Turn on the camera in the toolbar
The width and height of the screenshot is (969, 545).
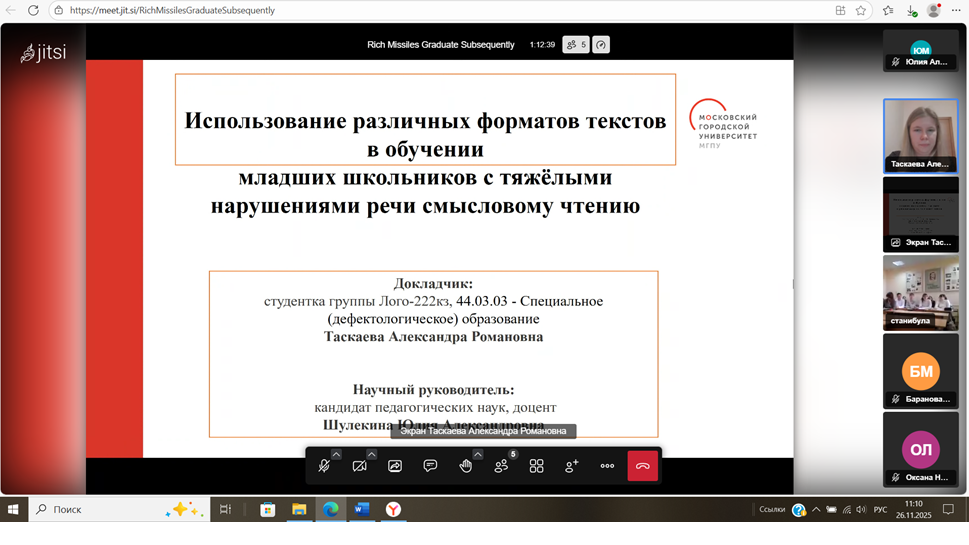pyautogui.click(x=359, y=466)
